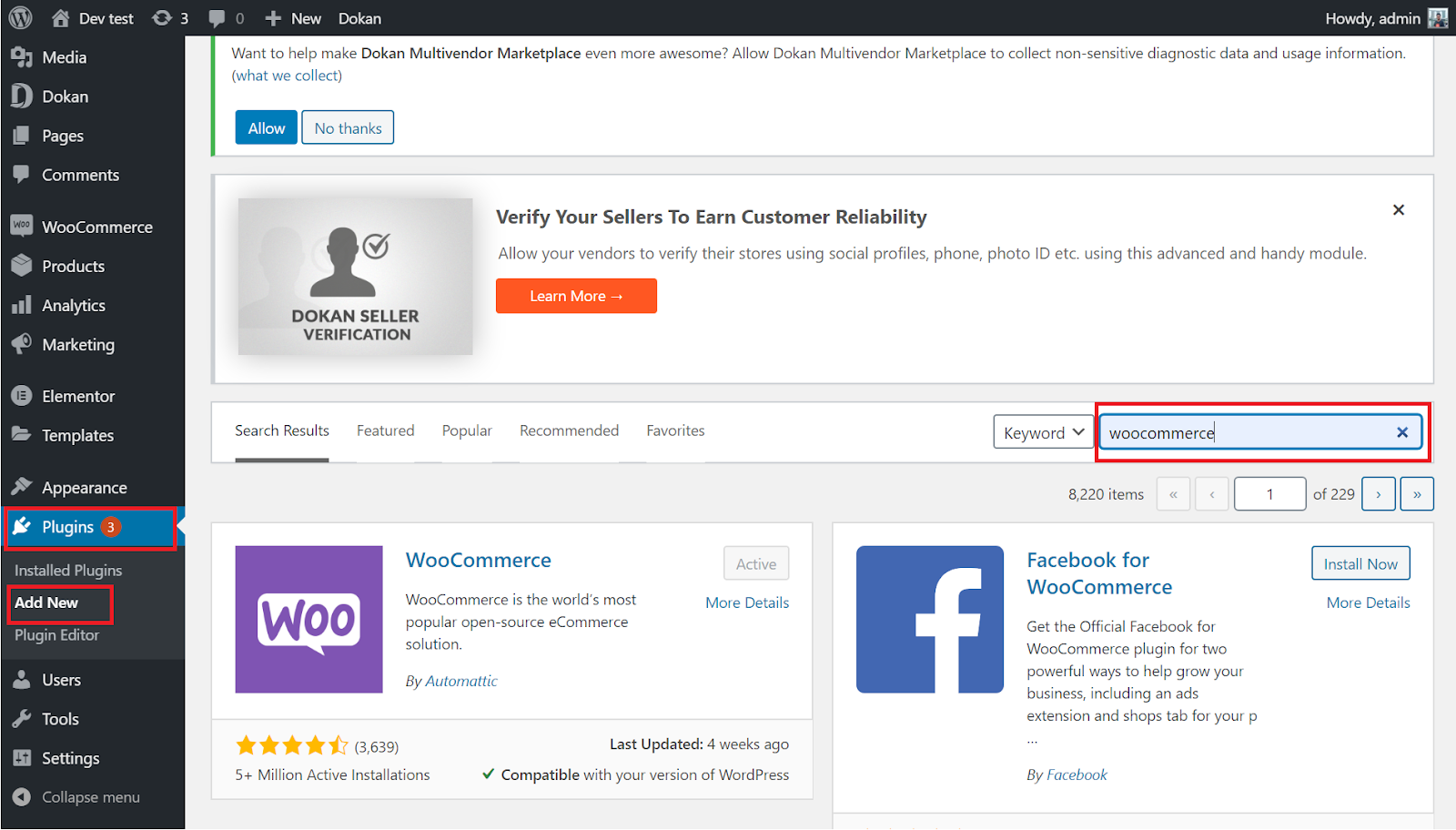The width and height of the screenshot is (1456, 830).
Task: Click the No thanks button
Action: 348,127
